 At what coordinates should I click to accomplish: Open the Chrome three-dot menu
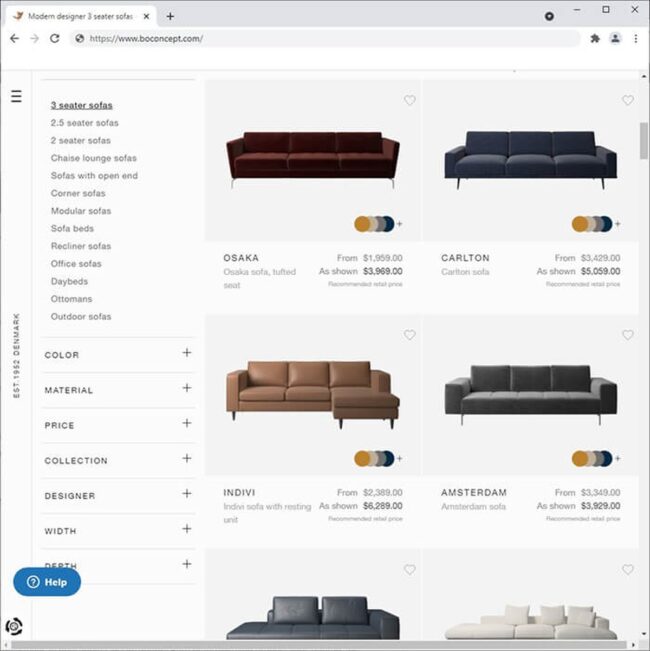click(636, 39)
